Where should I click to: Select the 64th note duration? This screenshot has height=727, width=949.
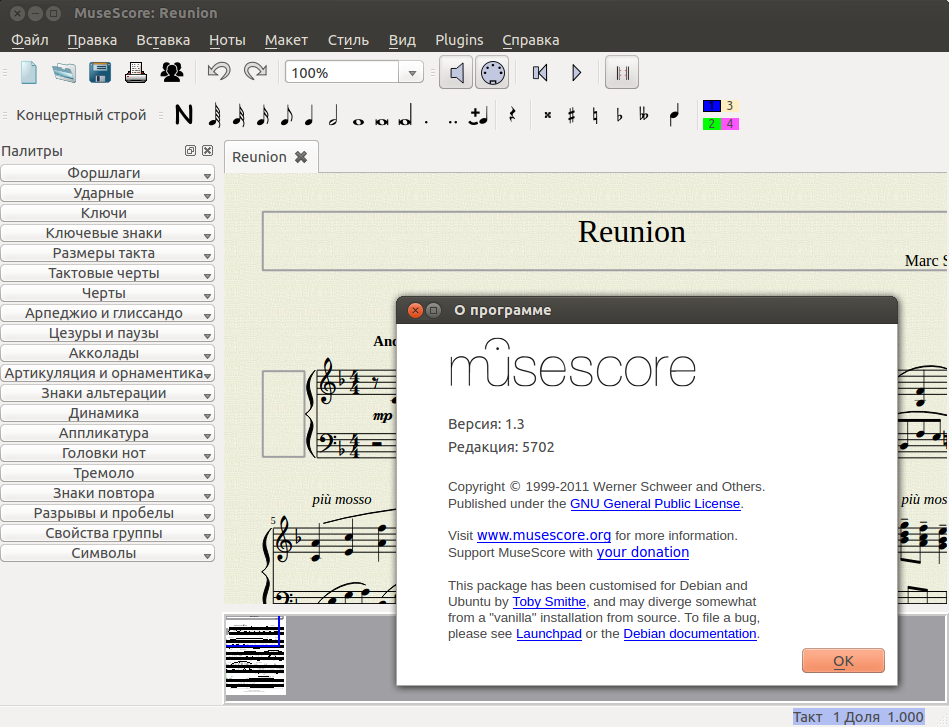pyautogui.click(x=214, y=114)
